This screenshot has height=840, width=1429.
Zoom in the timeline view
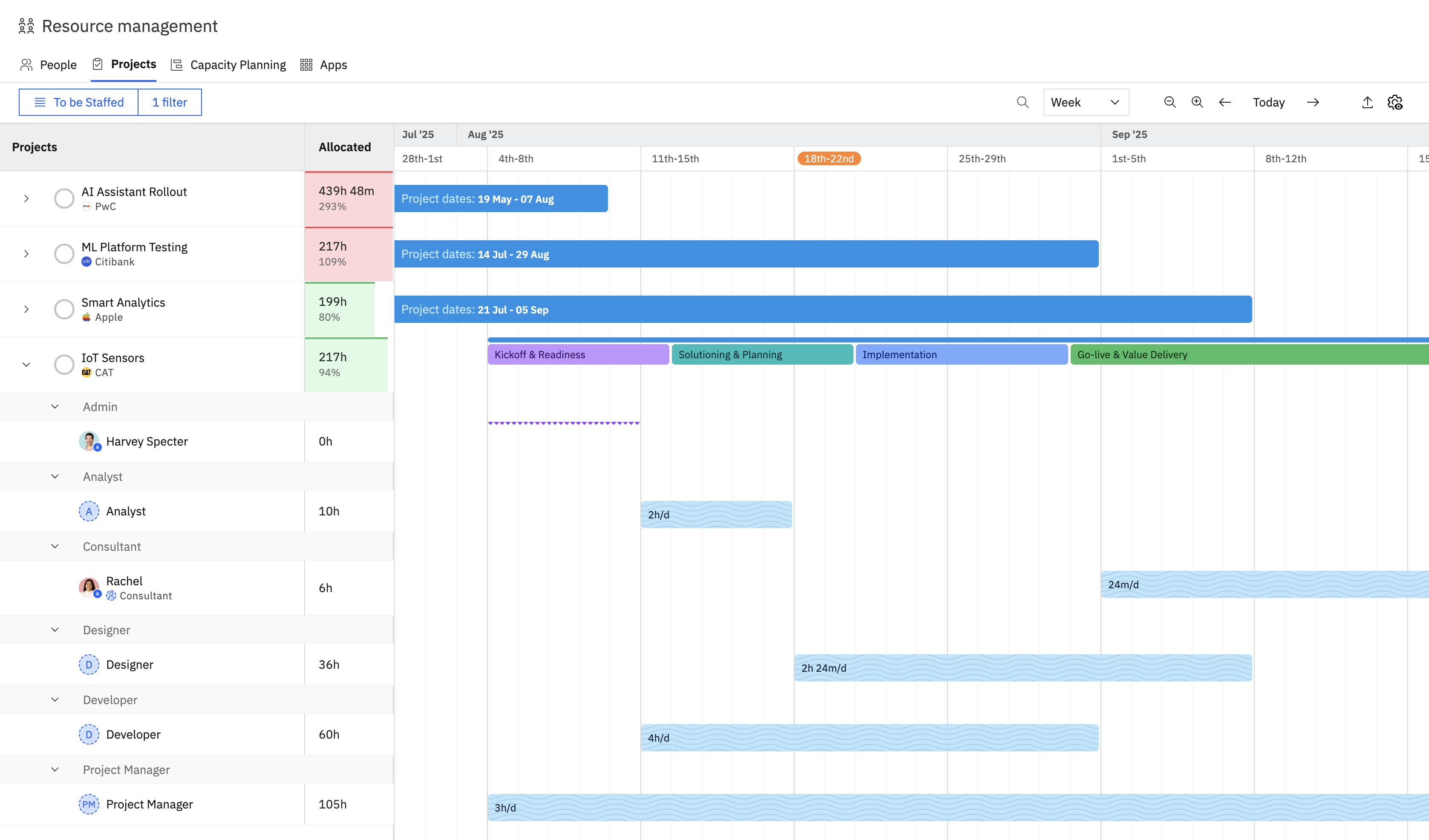1197,102
